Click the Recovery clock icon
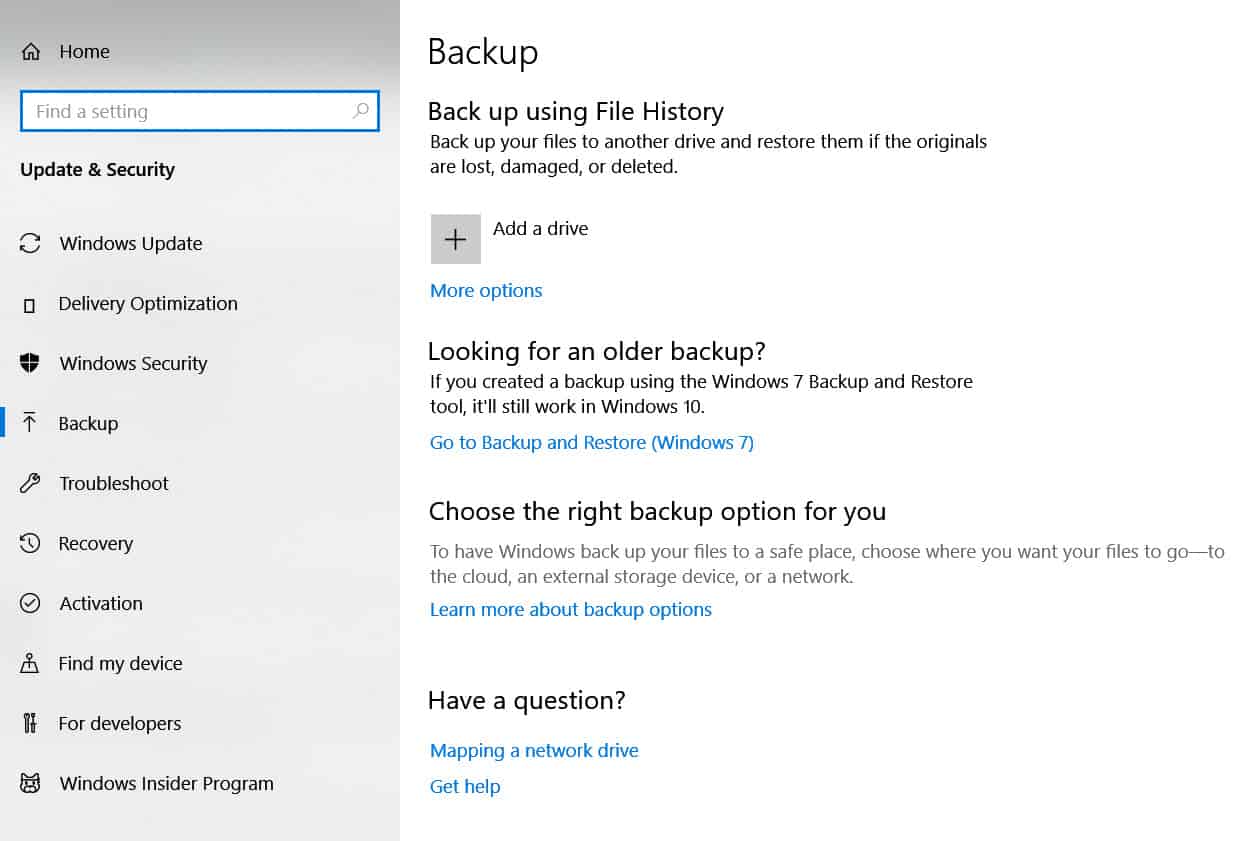 coord(30,544)
